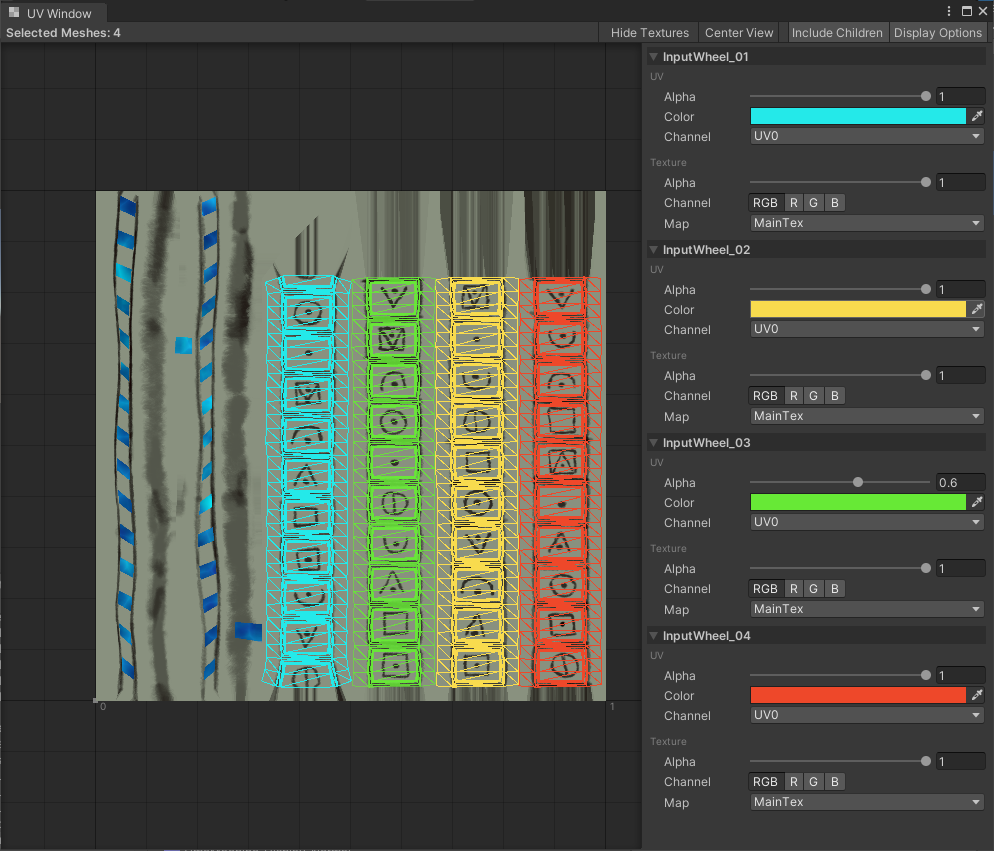Open InputWheel_01 UV Channel dropdown
994x851 pixels.
click(867, 136)
